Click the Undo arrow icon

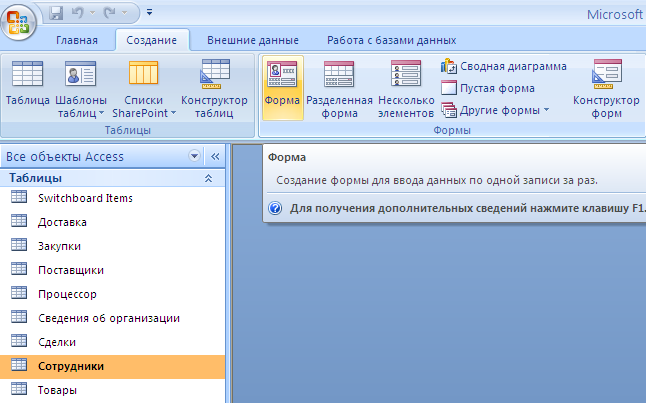click(77, 13)
